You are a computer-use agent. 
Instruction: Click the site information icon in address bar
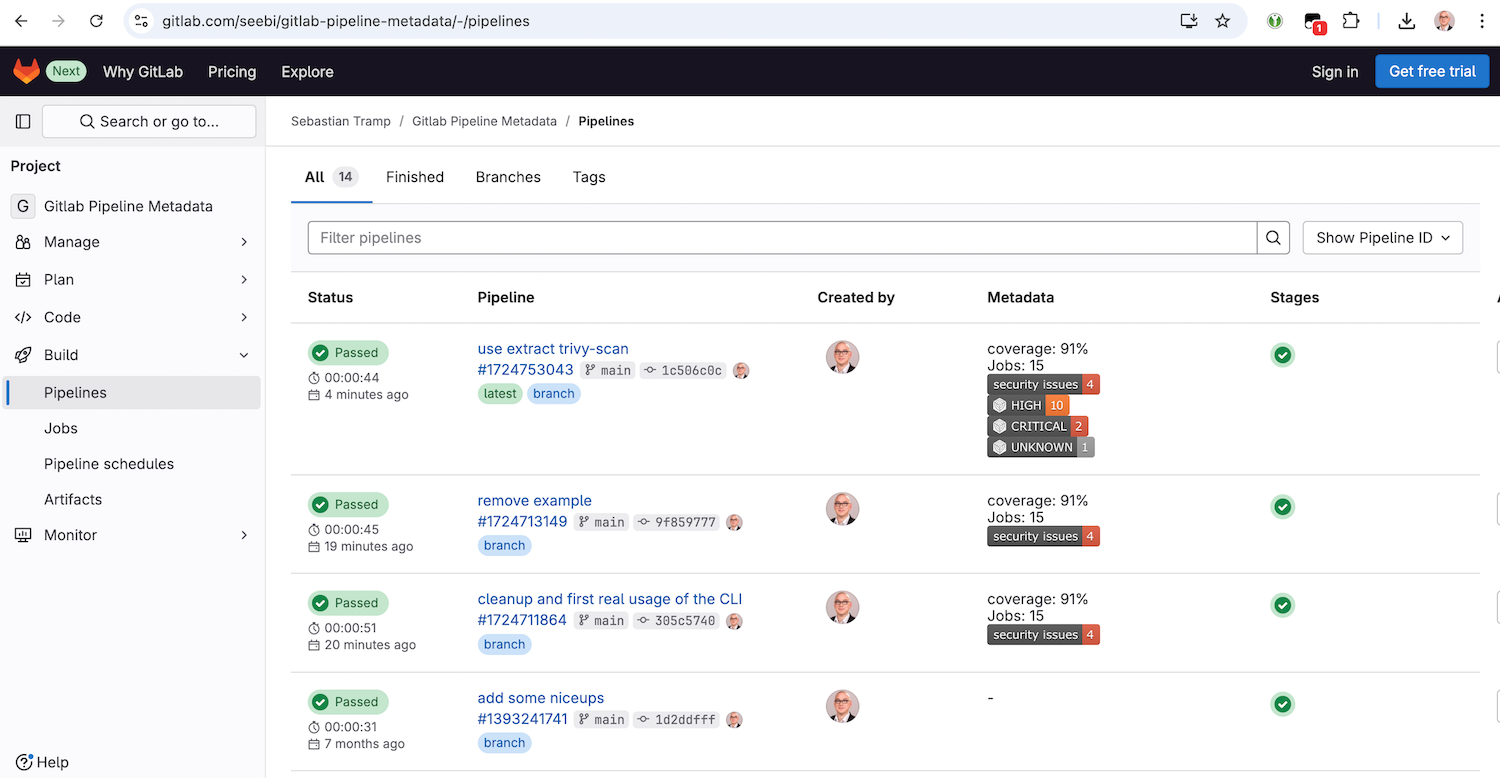pos(141,21)
